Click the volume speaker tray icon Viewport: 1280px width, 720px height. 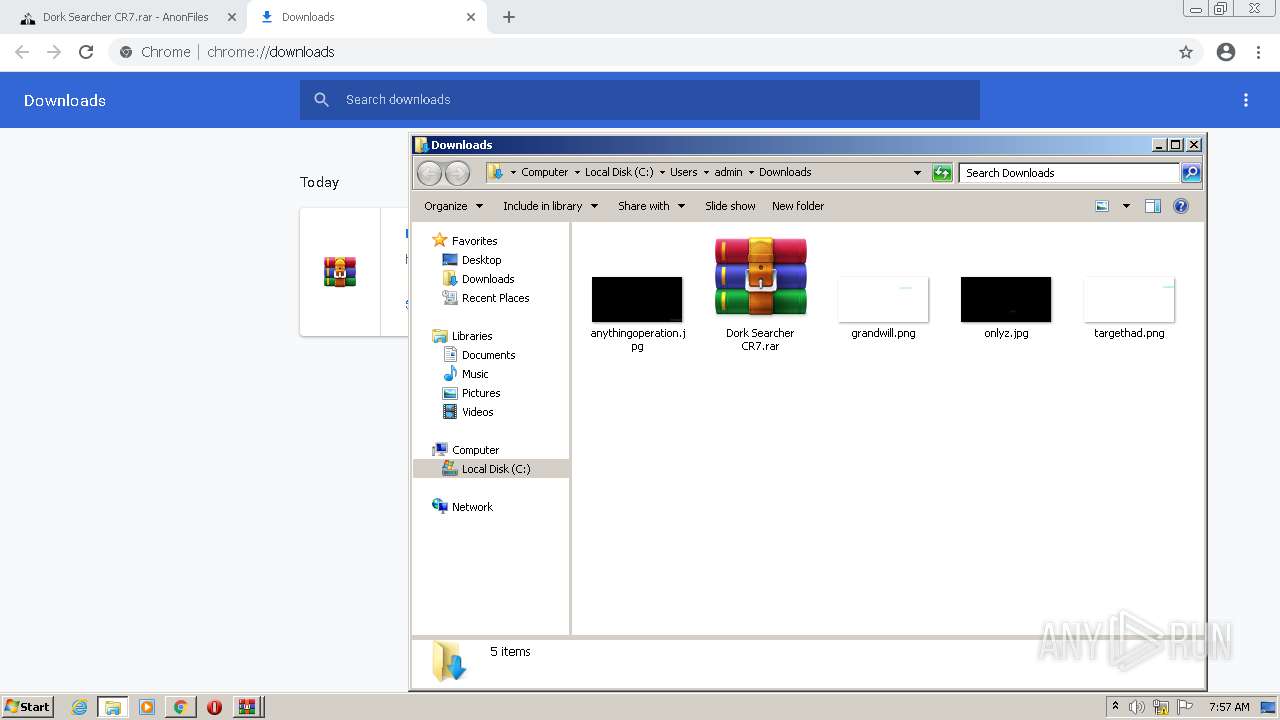coord(1137,707)
